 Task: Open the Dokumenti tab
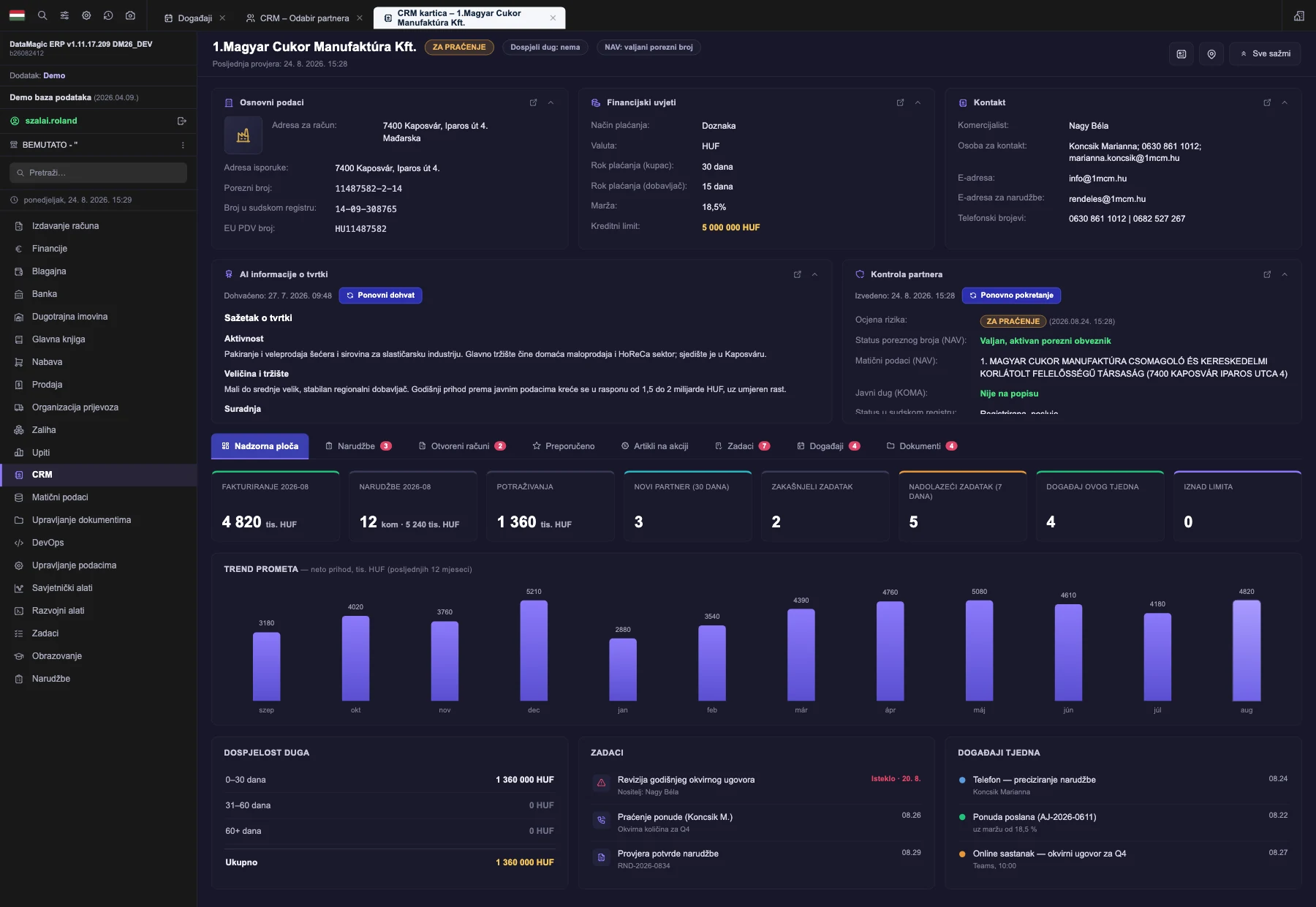922,446
